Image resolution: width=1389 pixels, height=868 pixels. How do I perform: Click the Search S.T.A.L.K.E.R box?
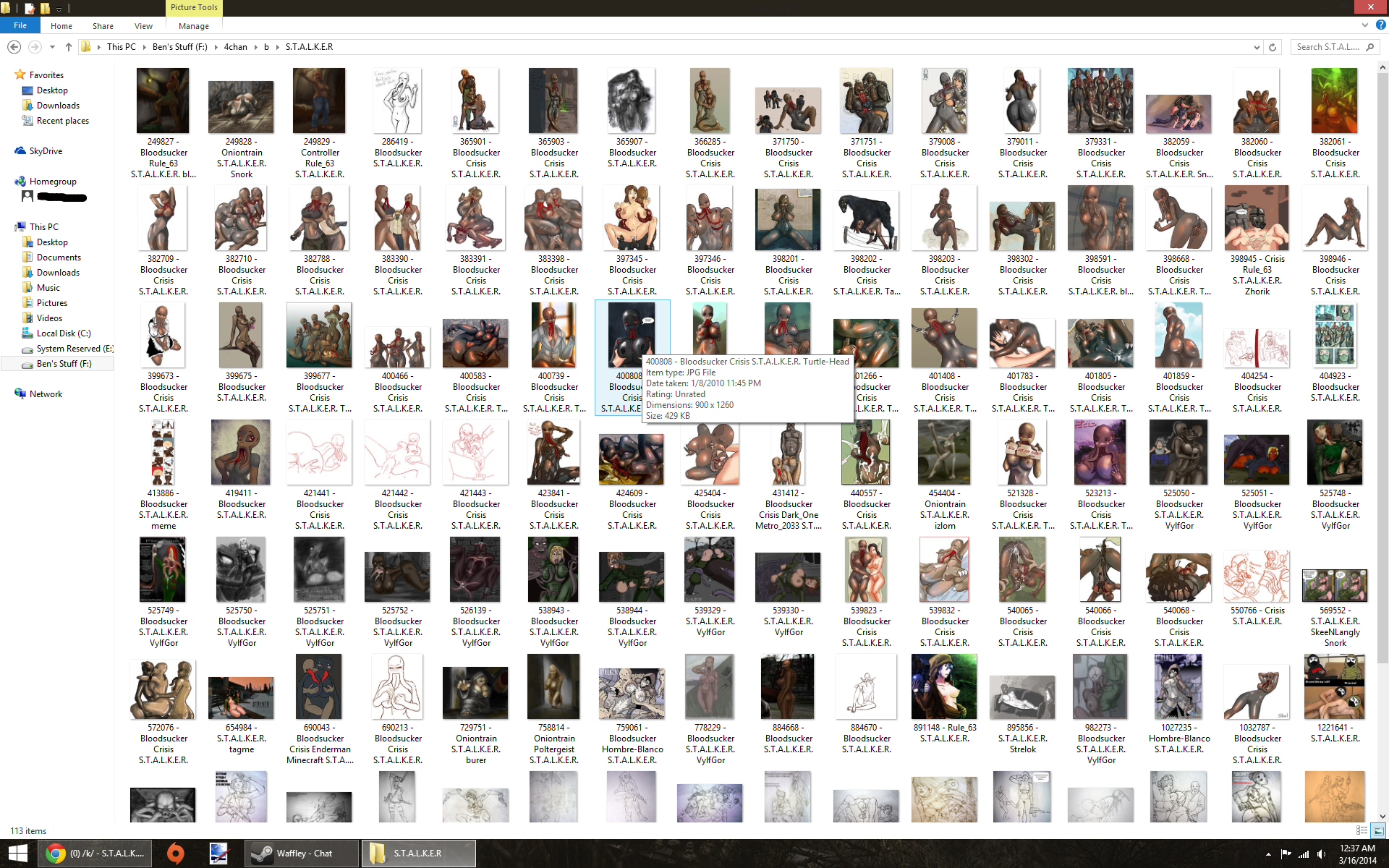[1328, 47]
